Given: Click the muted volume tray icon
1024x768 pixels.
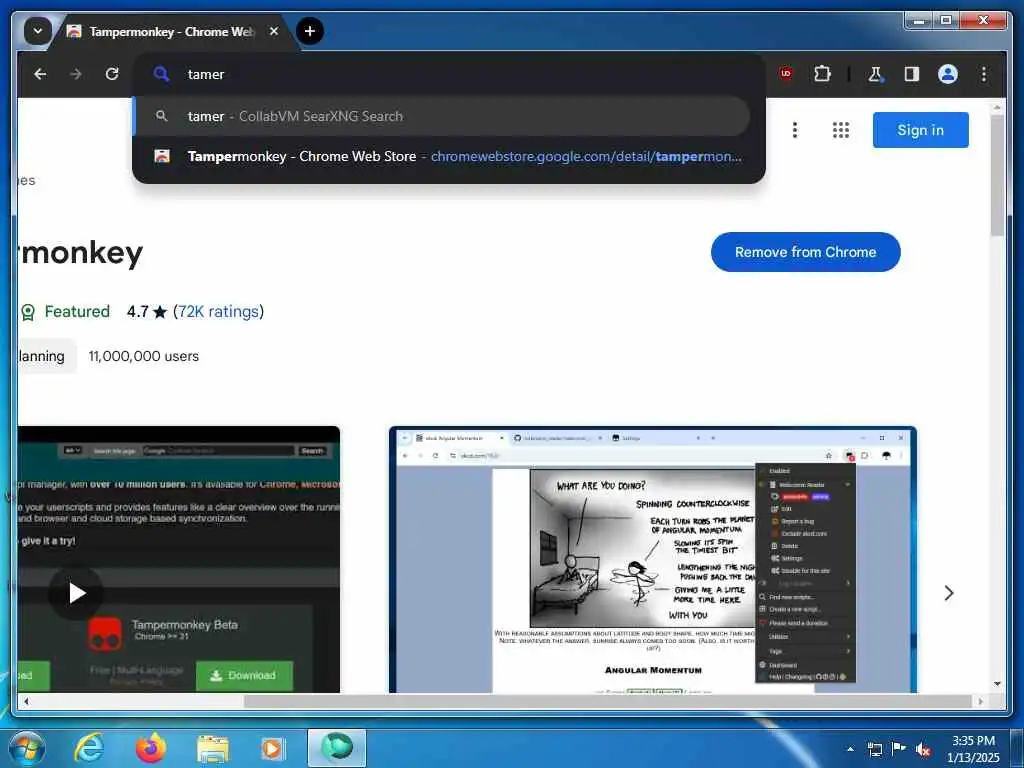Looking at the screenshot, I should [x=923, y=750].
